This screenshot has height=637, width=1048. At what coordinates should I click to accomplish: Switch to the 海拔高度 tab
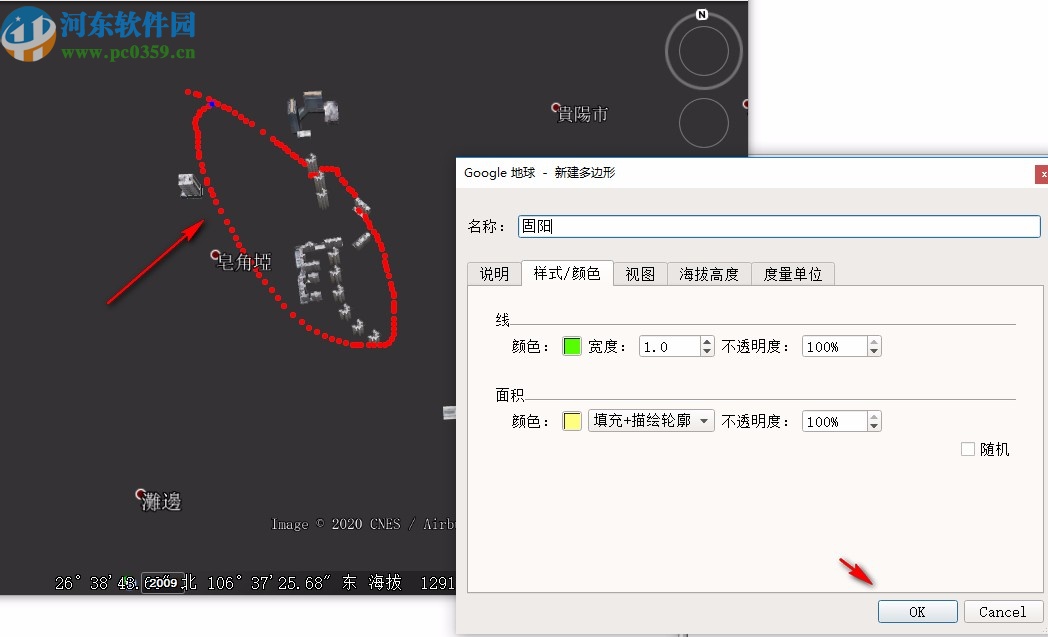[x=708, y=273]
